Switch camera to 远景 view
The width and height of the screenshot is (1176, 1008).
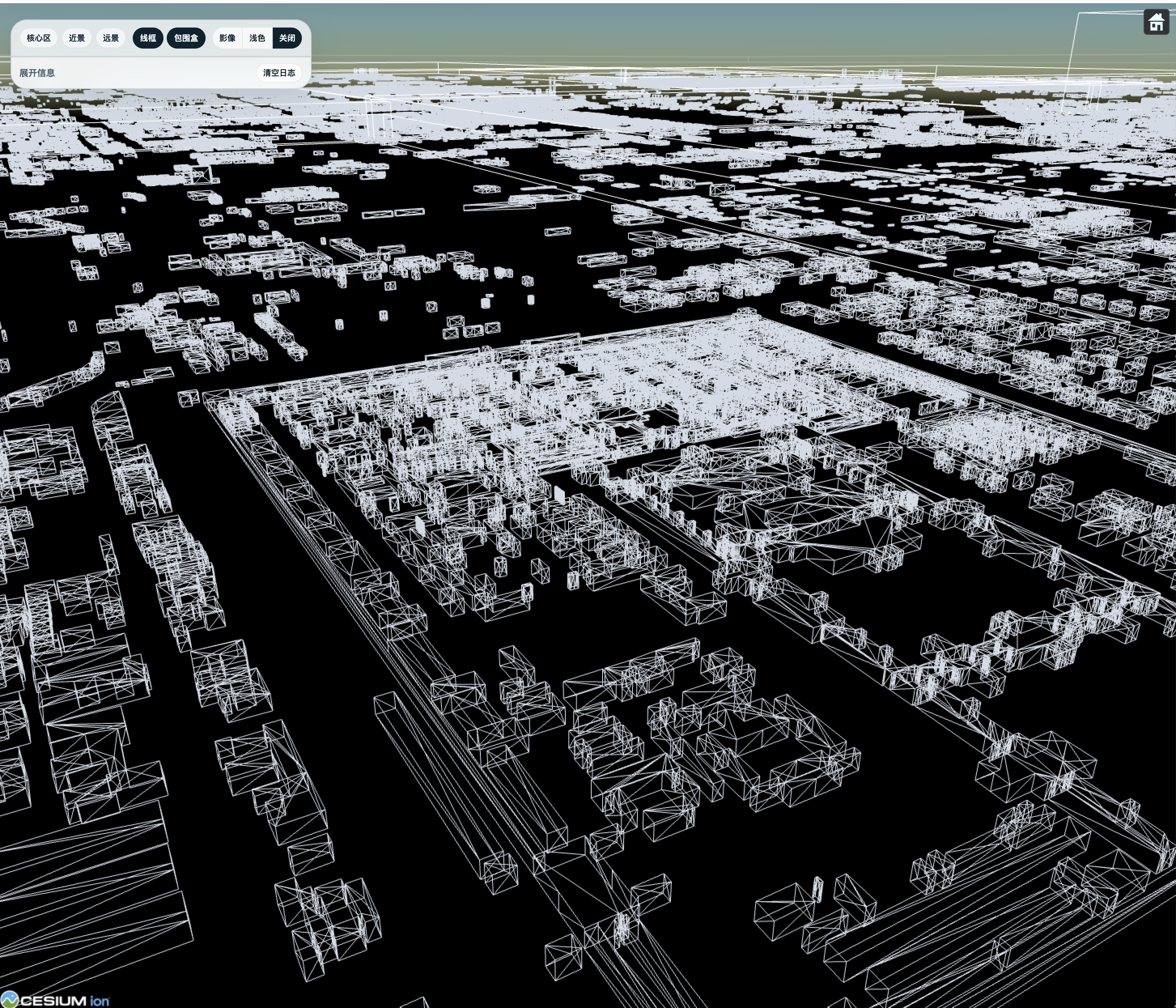tap(110, 38)
